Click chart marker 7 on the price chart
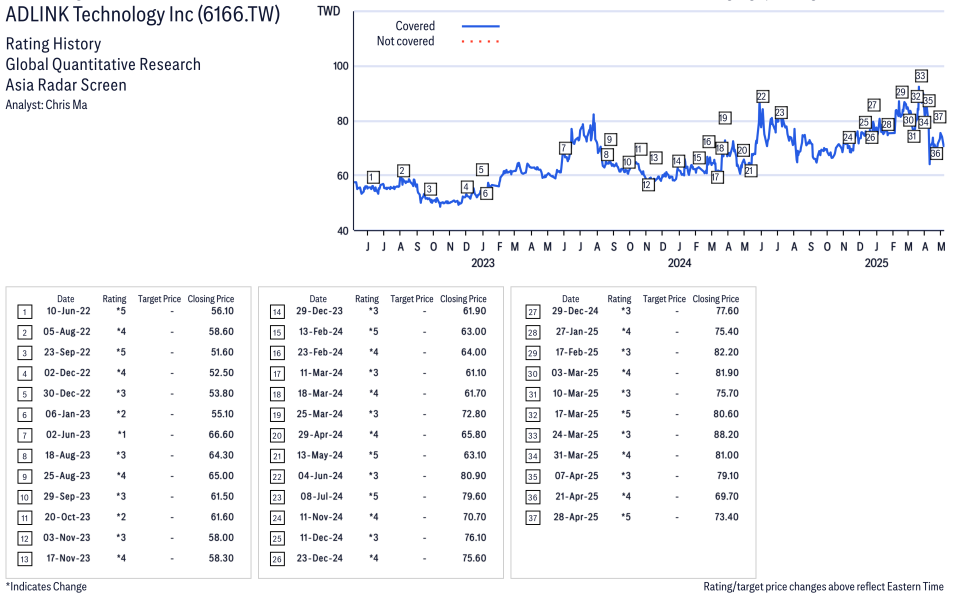The image size is (955, 593). click(x=564, y=148)
